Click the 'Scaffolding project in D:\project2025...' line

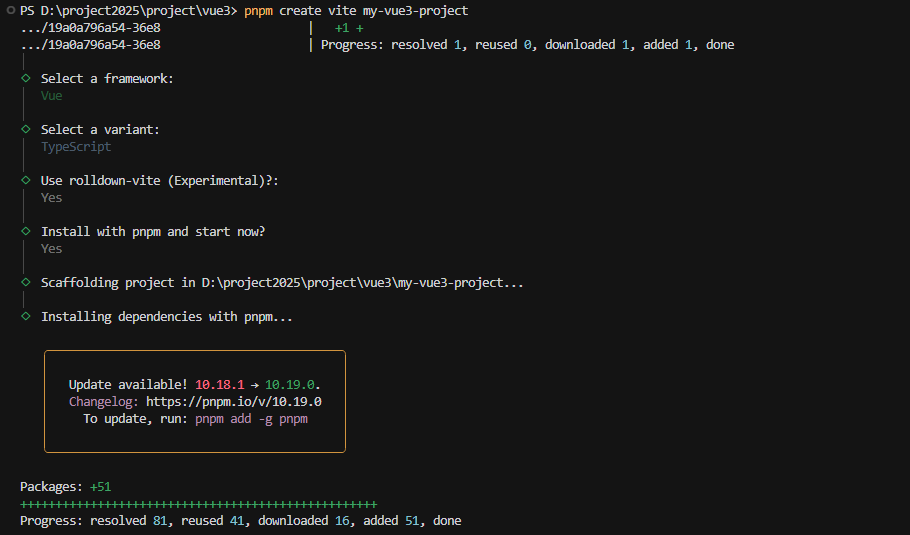click(x=282, y=283)
